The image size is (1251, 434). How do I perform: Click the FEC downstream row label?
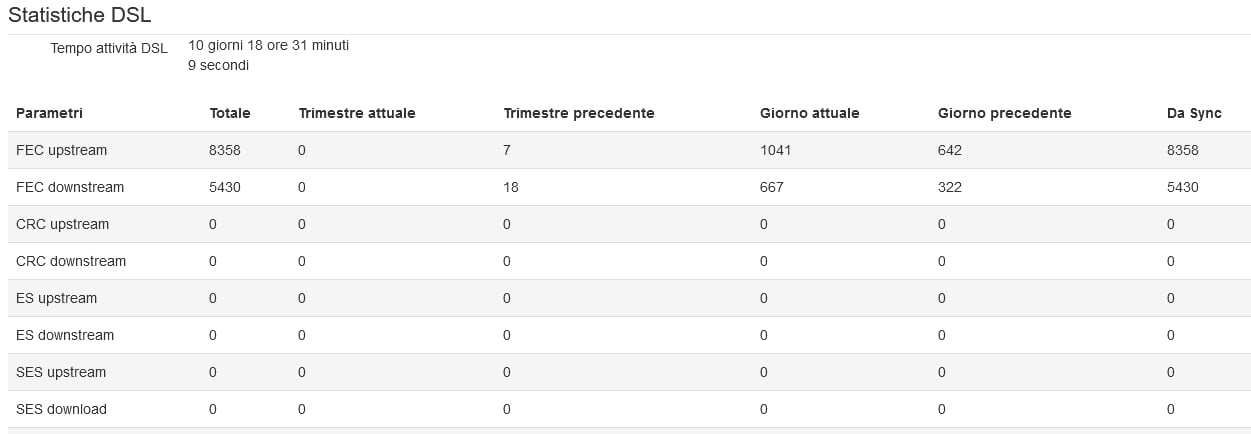[70, 187]
